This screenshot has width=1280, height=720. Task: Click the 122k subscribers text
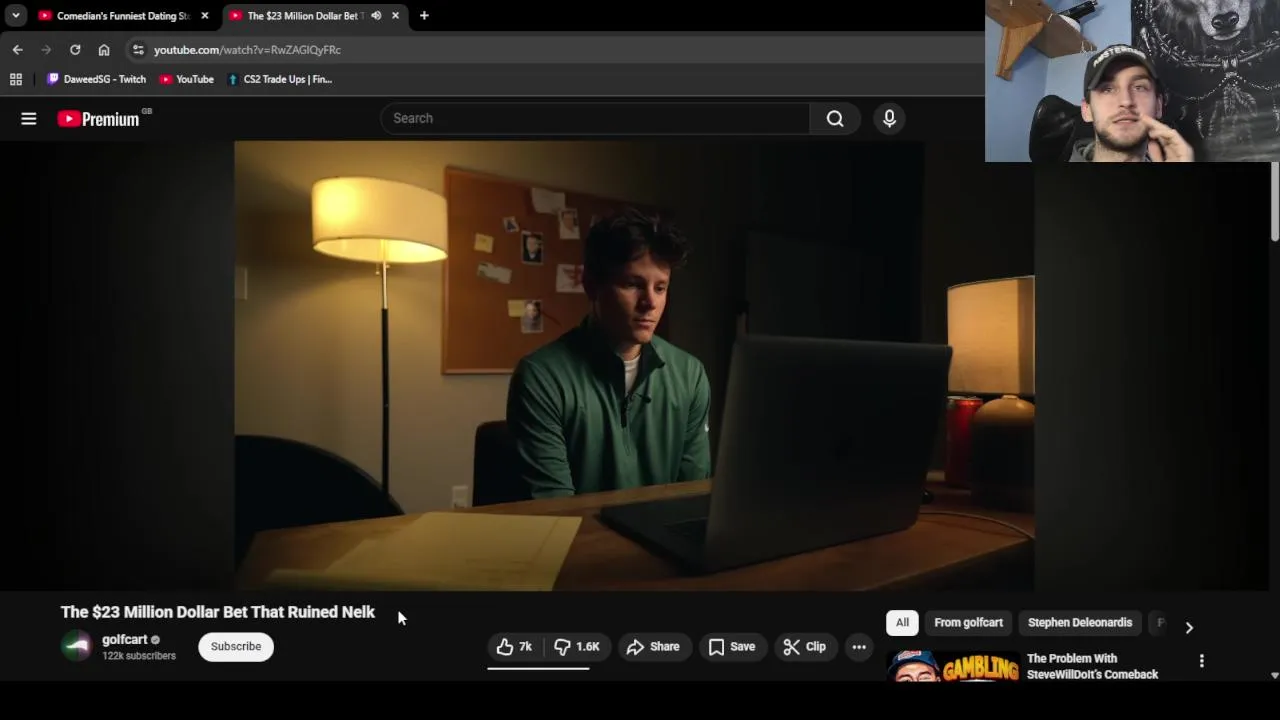(x=139, y=656)
